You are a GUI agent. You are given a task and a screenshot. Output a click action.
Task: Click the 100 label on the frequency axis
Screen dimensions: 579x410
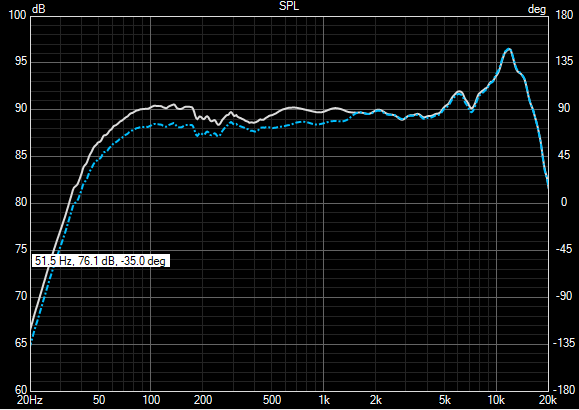pyautogui.click(x=151, y=400)
